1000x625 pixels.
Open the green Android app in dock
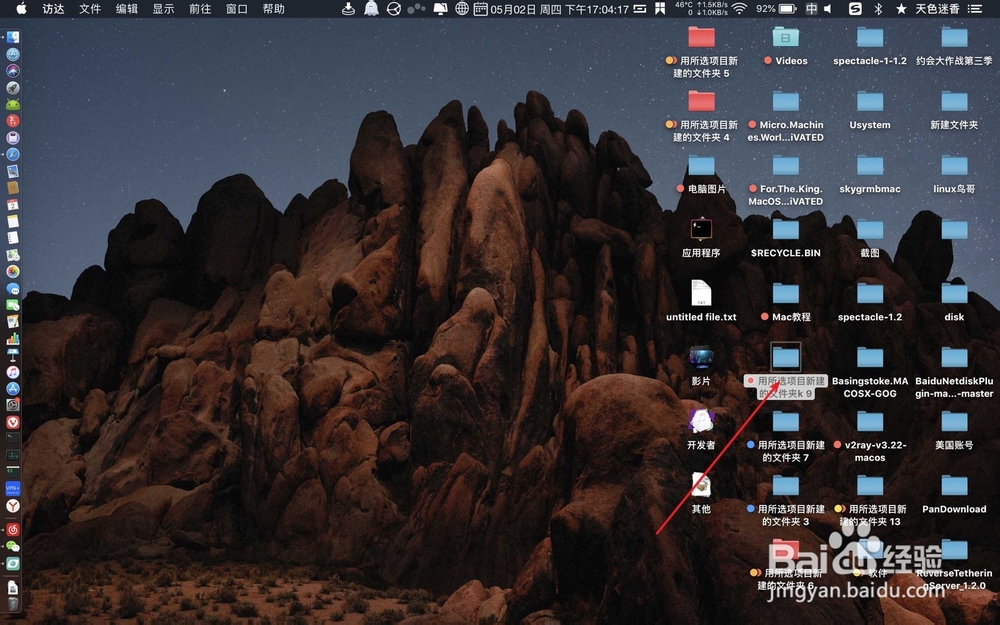pyautogui.click(x=13, y=104)
